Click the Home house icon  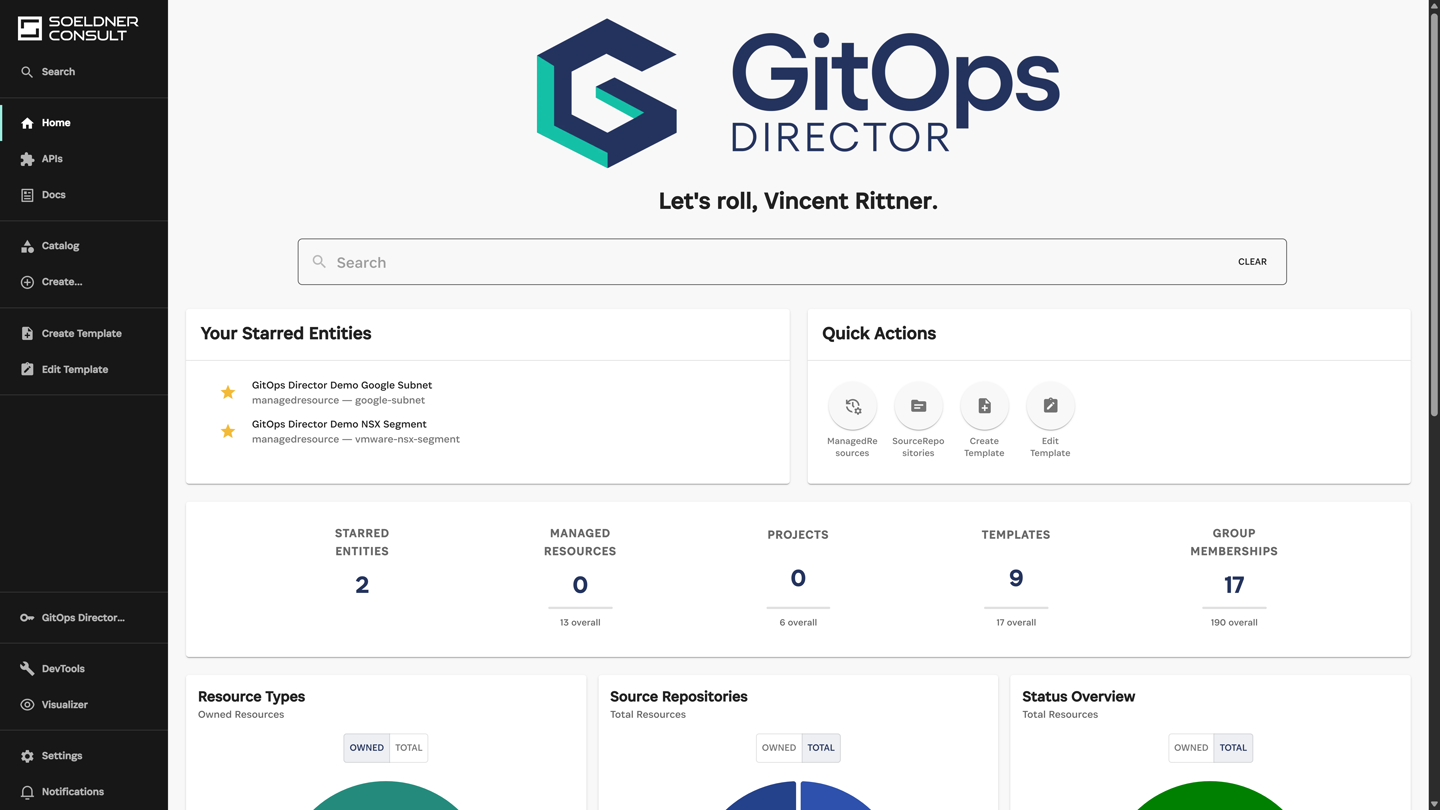(x=27, y=123)
